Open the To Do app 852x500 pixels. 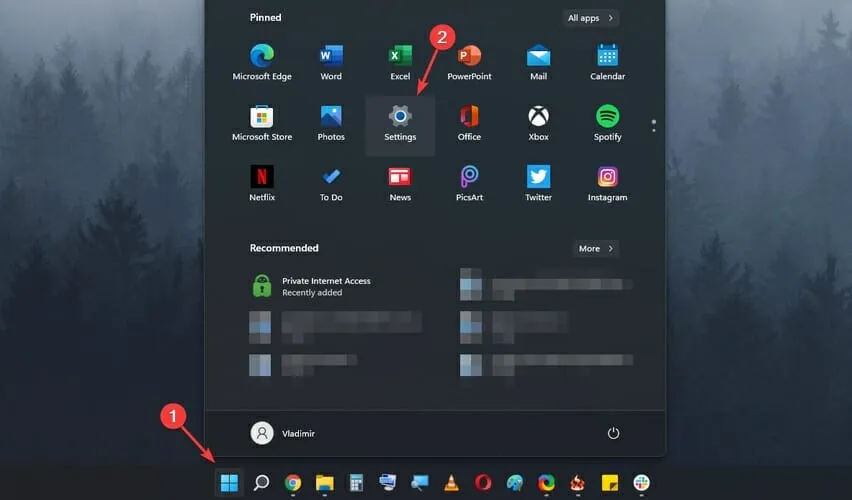(x=331, y=183)
